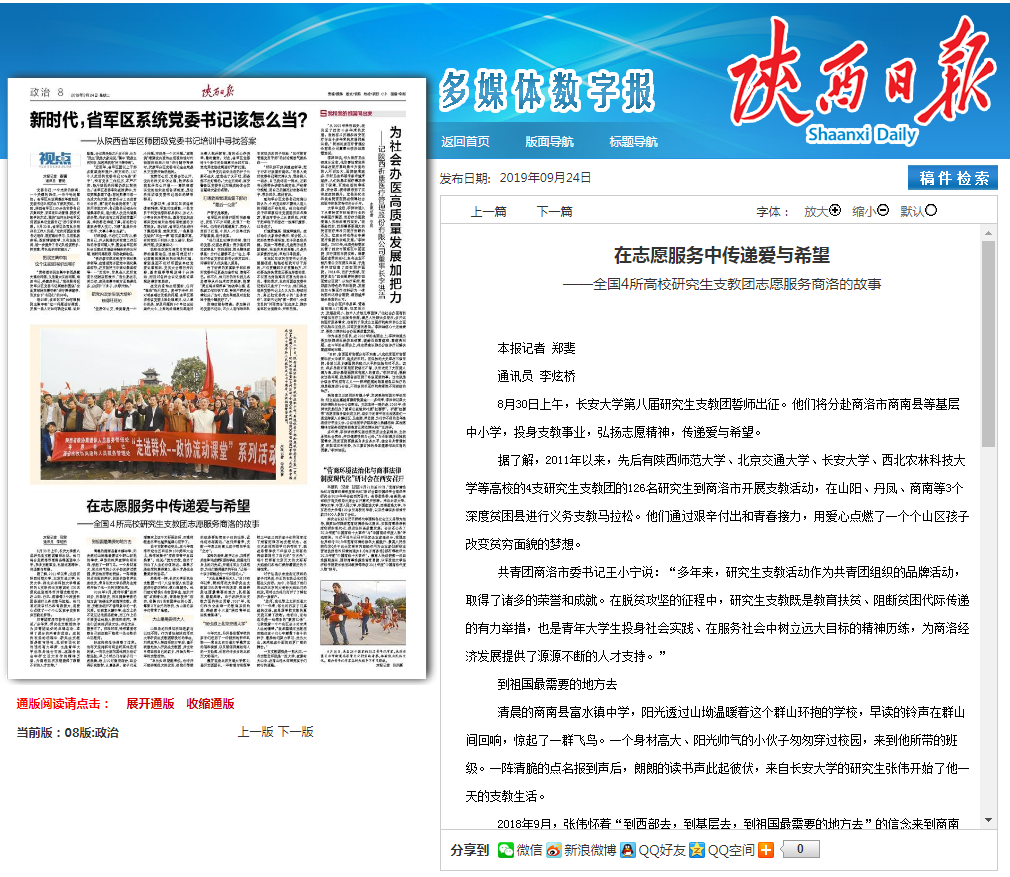Click the 默认 default font circle icon

click(x=931, y=211)
